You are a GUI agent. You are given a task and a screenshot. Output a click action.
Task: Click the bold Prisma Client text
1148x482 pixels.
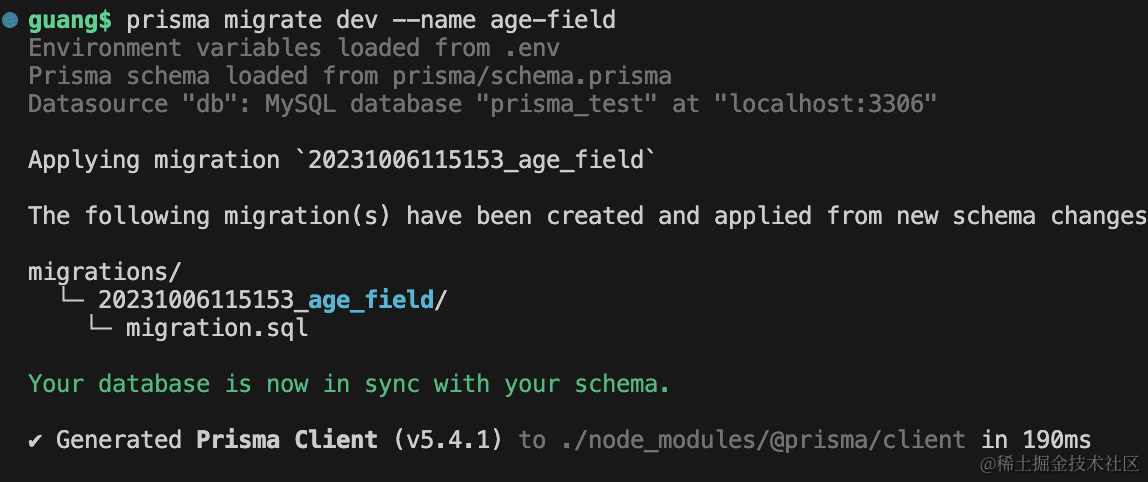tap(287, 440)
